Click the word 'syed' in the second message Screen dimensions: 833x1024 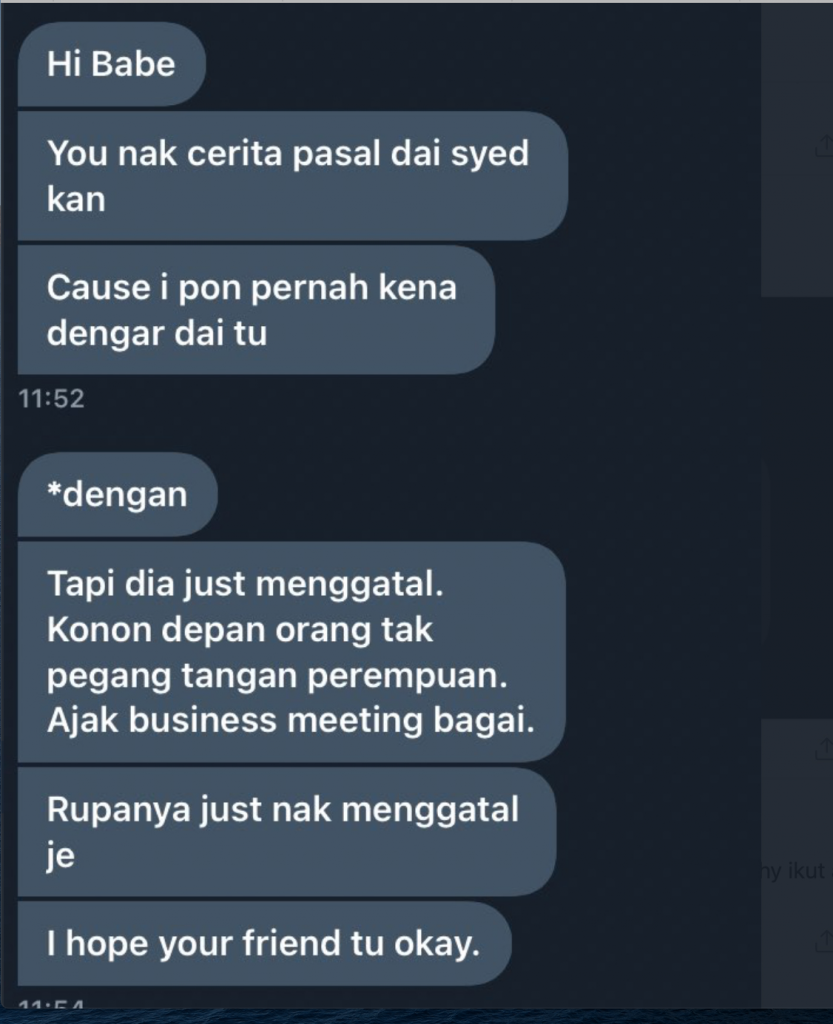click(x=490, y=154)
